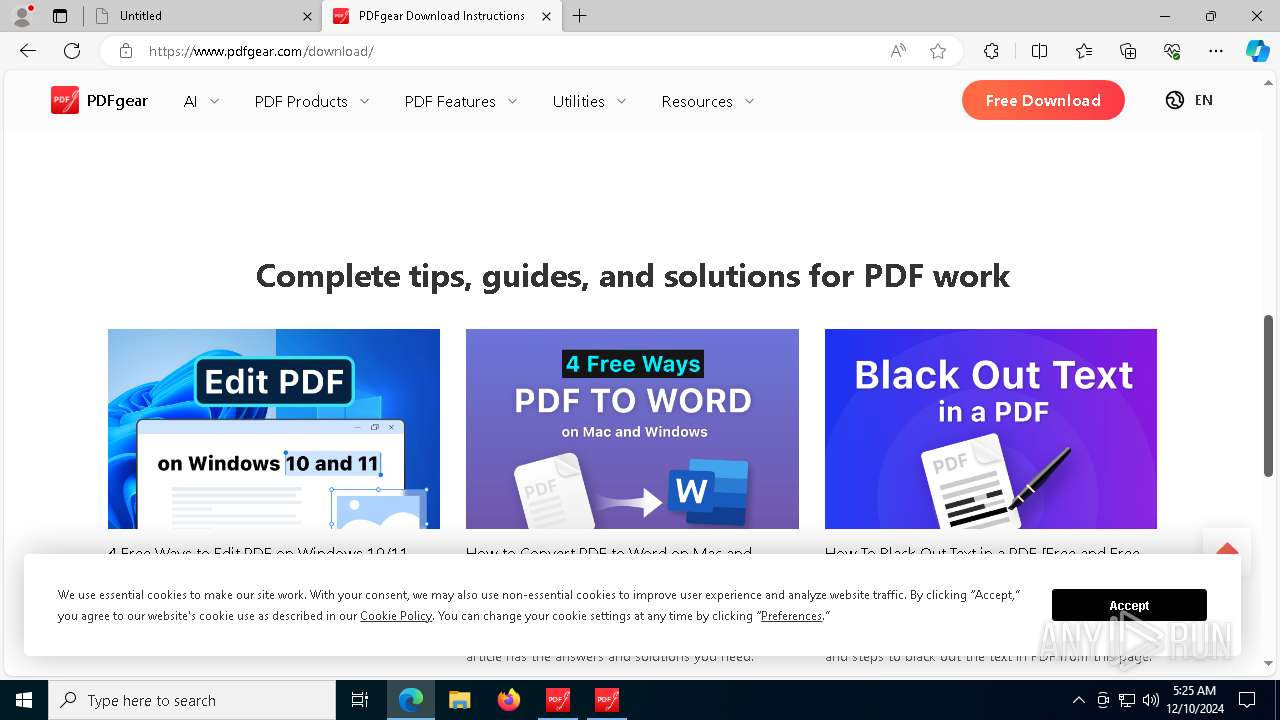Open notification center icon
This screenshot has height=720, width=1280.
pos(1247,700)
